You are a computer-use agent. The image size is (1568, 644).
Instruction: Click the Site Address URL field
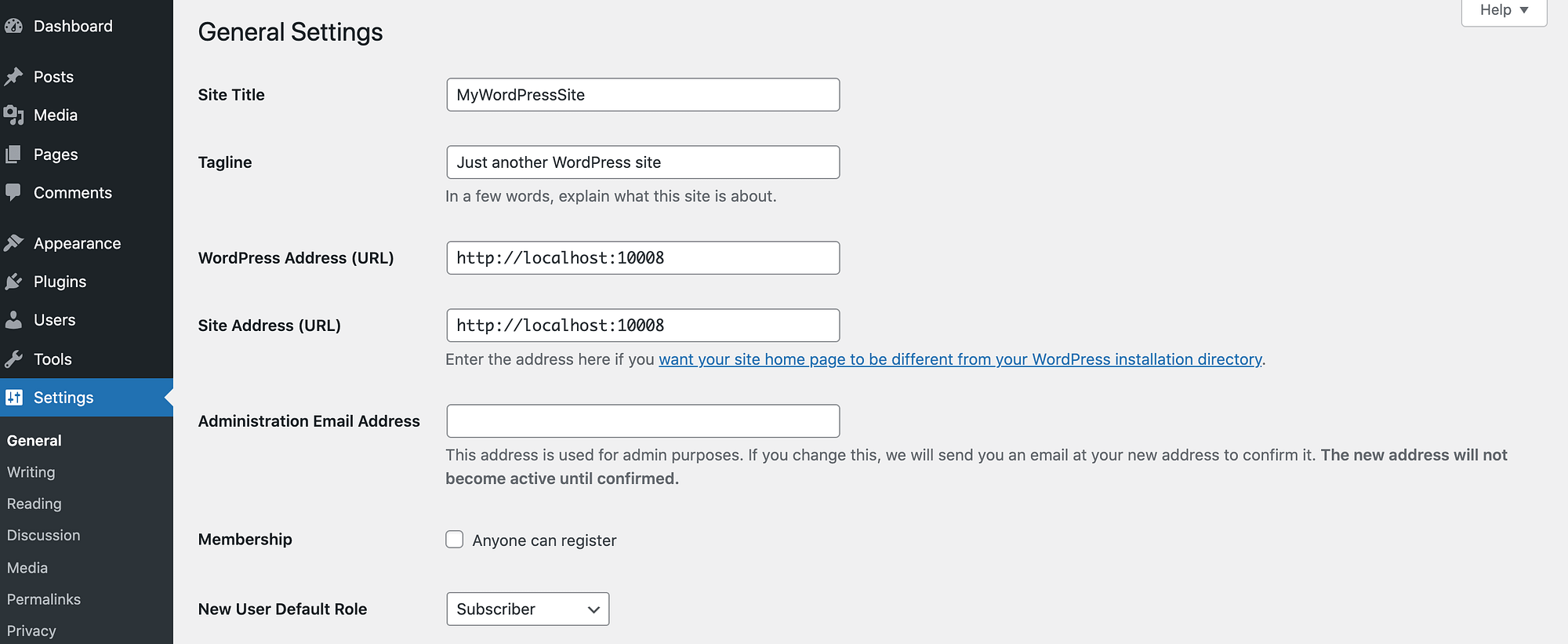point(643,326)
